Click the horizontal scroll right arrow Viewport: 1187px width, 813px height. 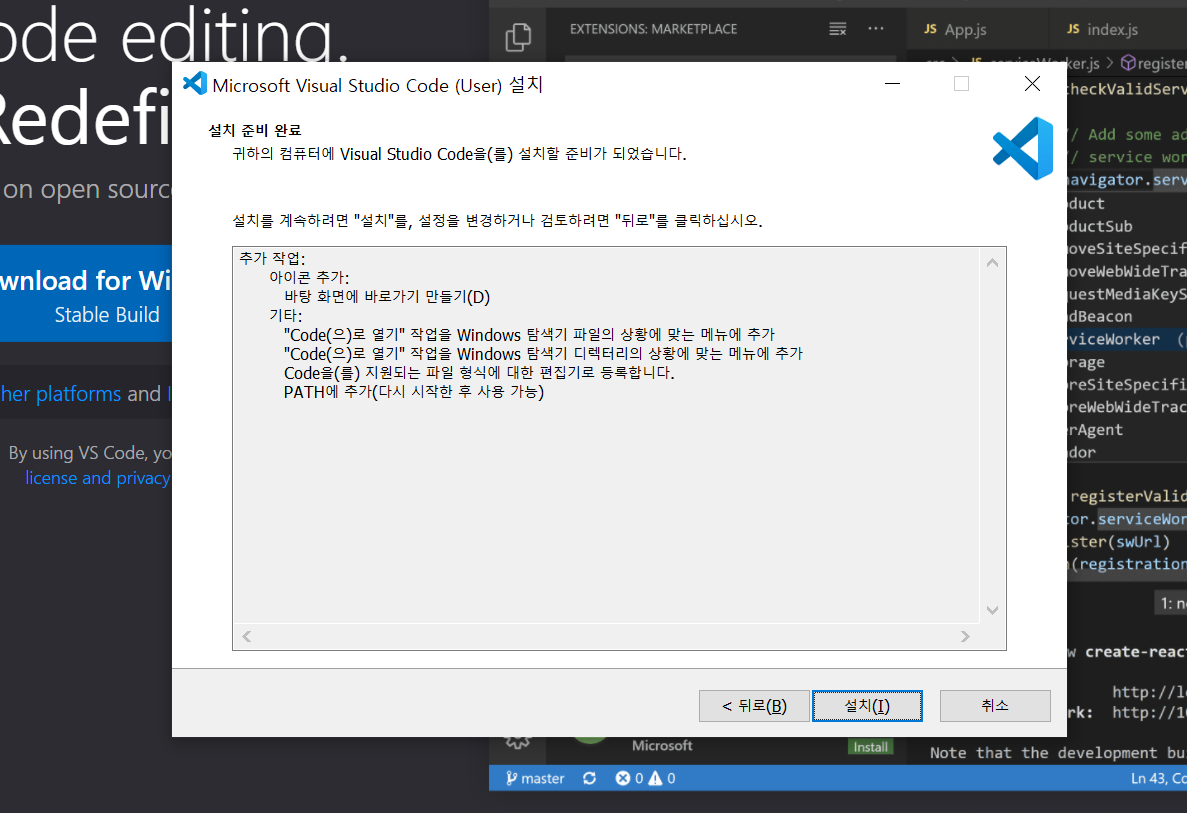point(965,637)
